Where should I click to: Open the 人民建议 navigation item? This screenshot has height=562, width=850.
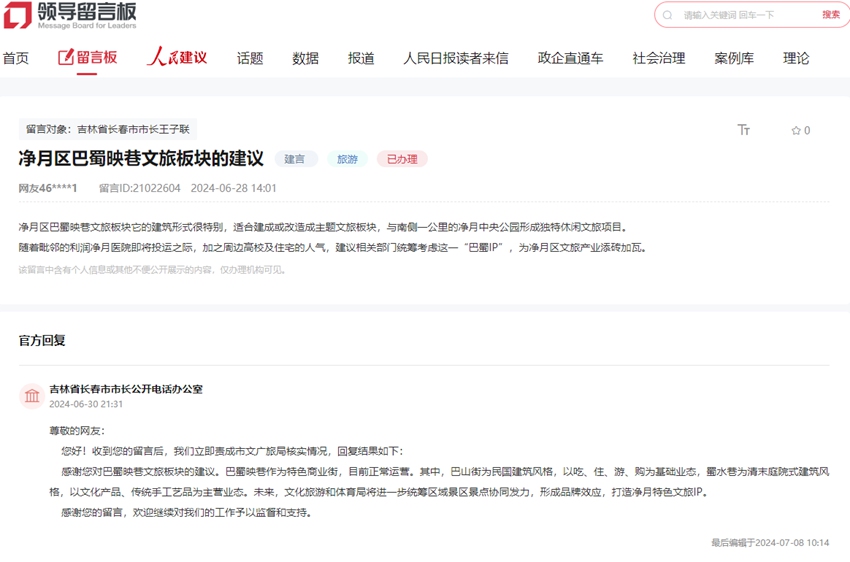pos(177,58)
